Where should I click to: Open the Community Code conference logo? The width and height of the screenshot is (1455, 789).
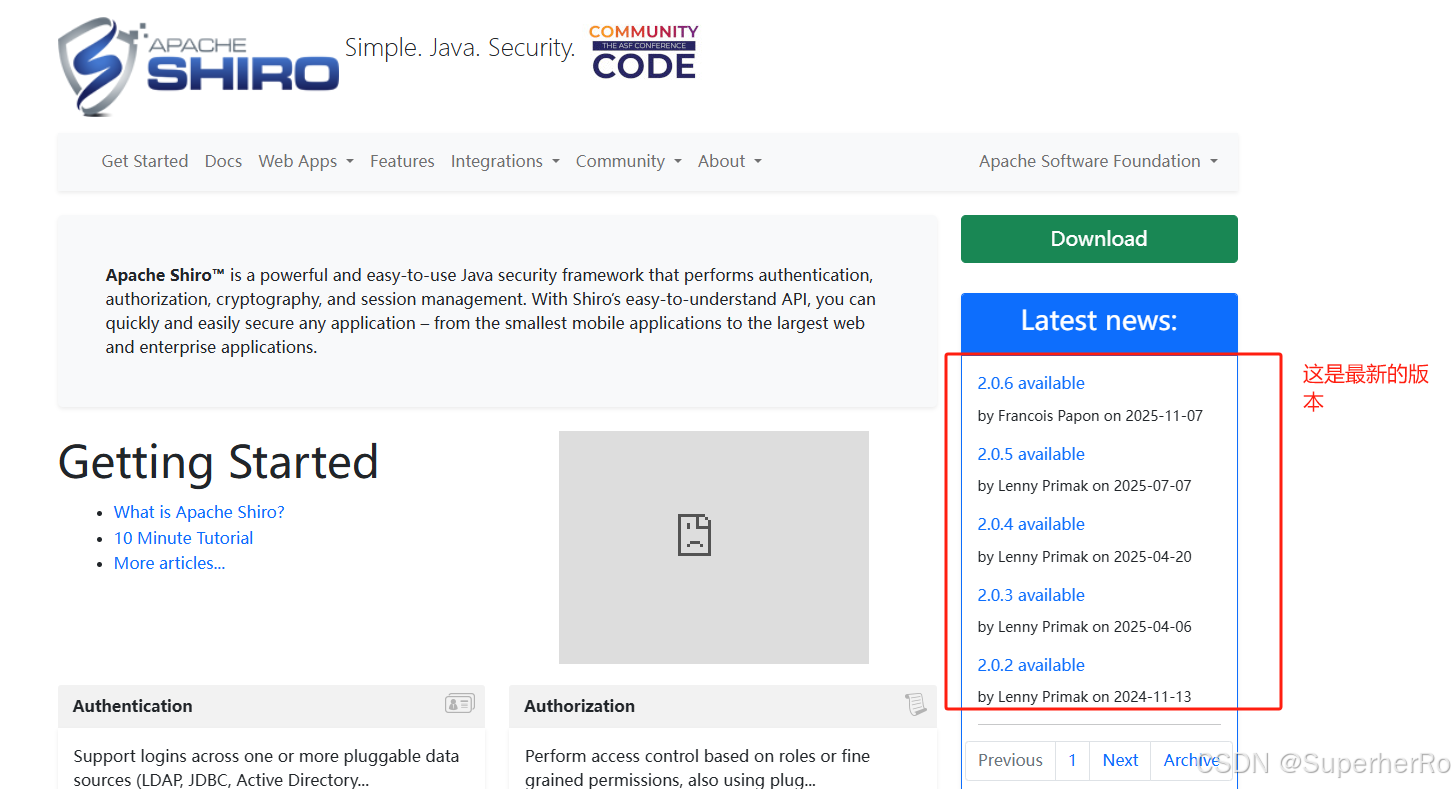[x=644, y=52]
